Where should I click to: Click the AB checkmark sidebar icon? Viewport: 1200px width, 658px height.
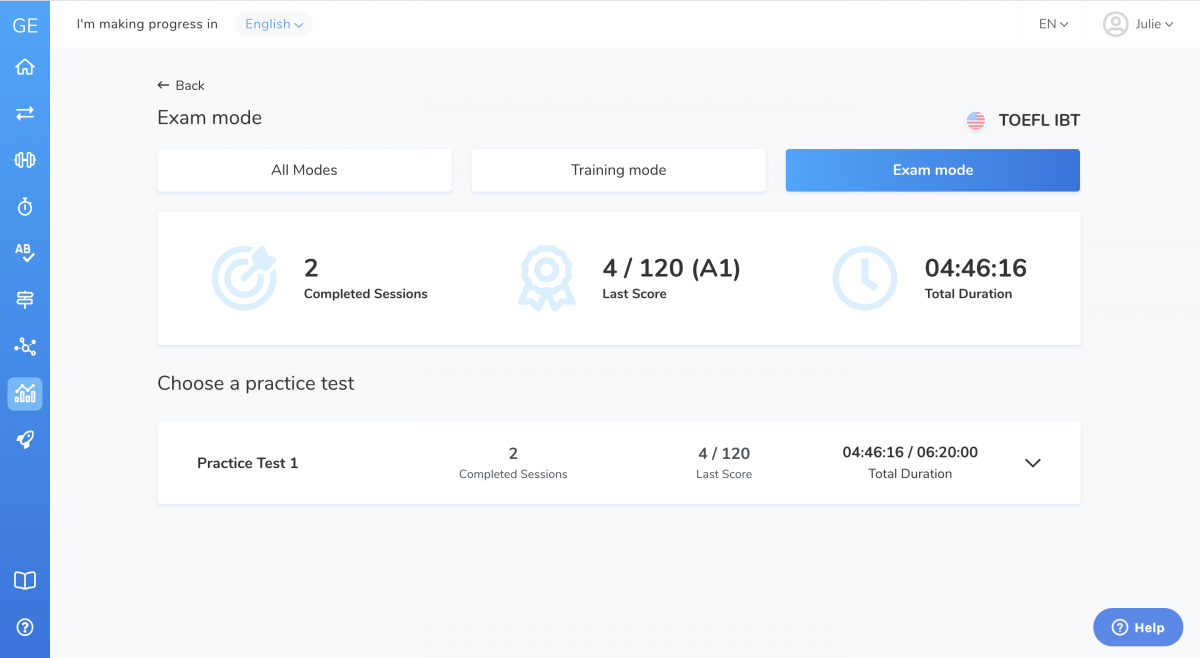[25, 253]
